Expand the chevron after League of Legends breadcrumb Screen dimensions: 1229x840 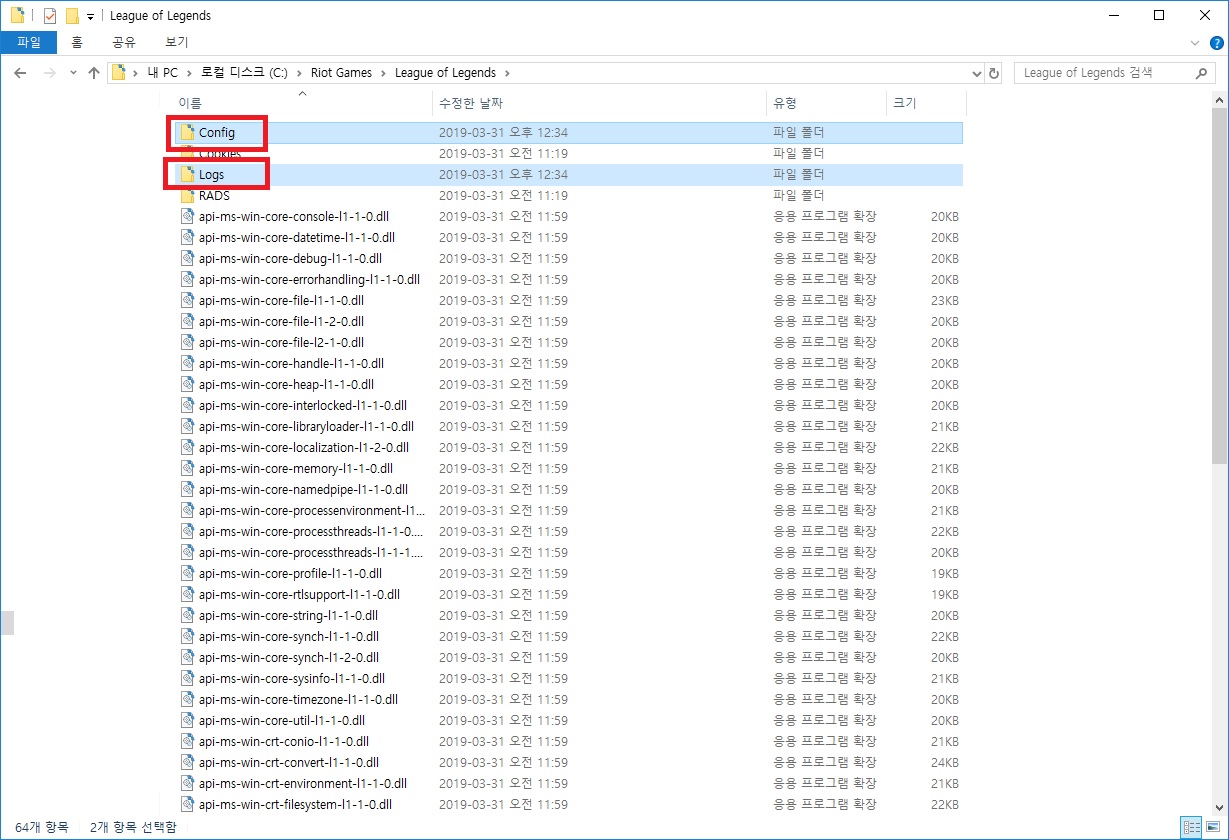(x=507, y=73)
